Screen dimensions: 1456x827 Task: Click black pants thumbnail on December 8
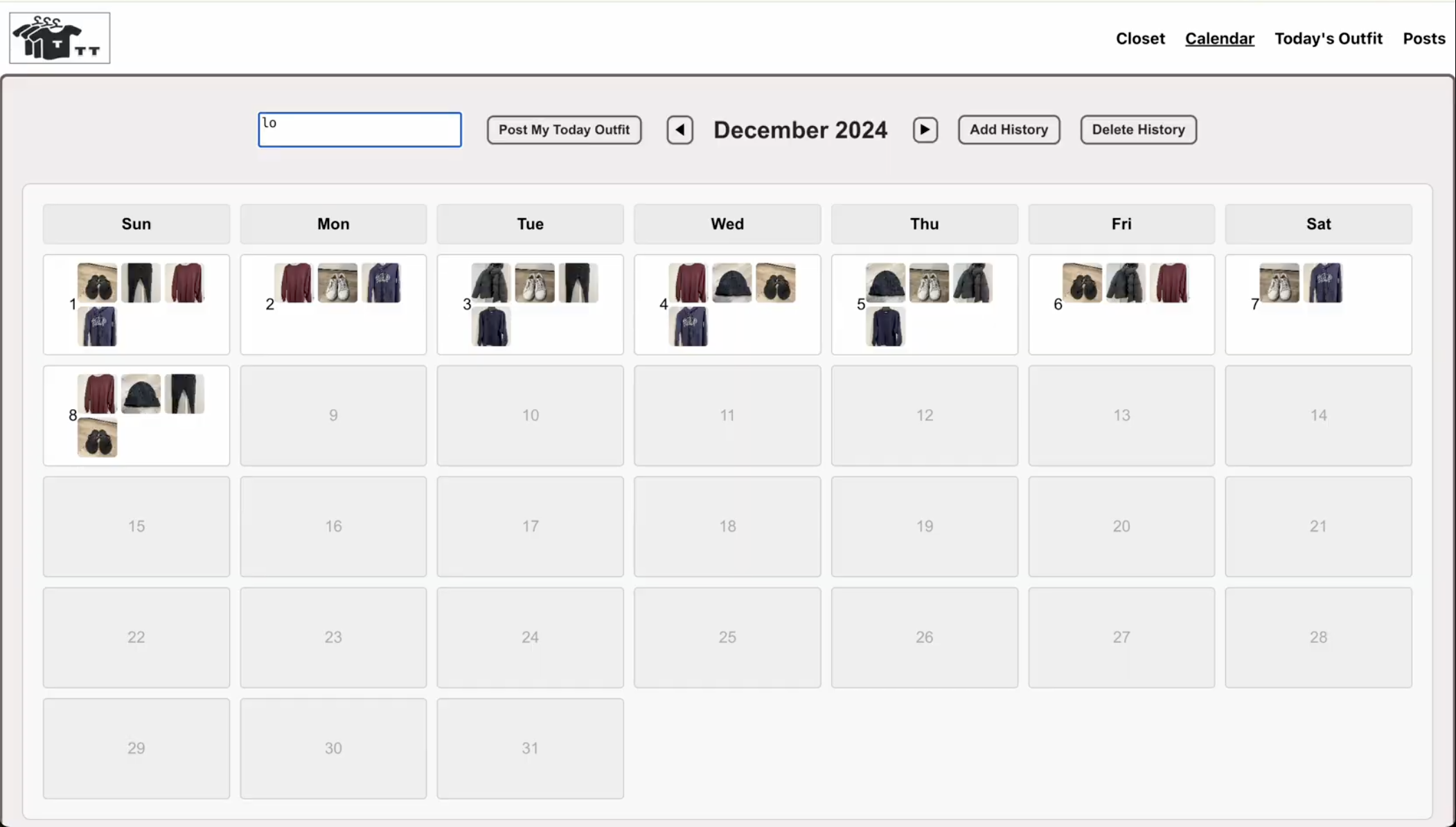pos(184,393)
